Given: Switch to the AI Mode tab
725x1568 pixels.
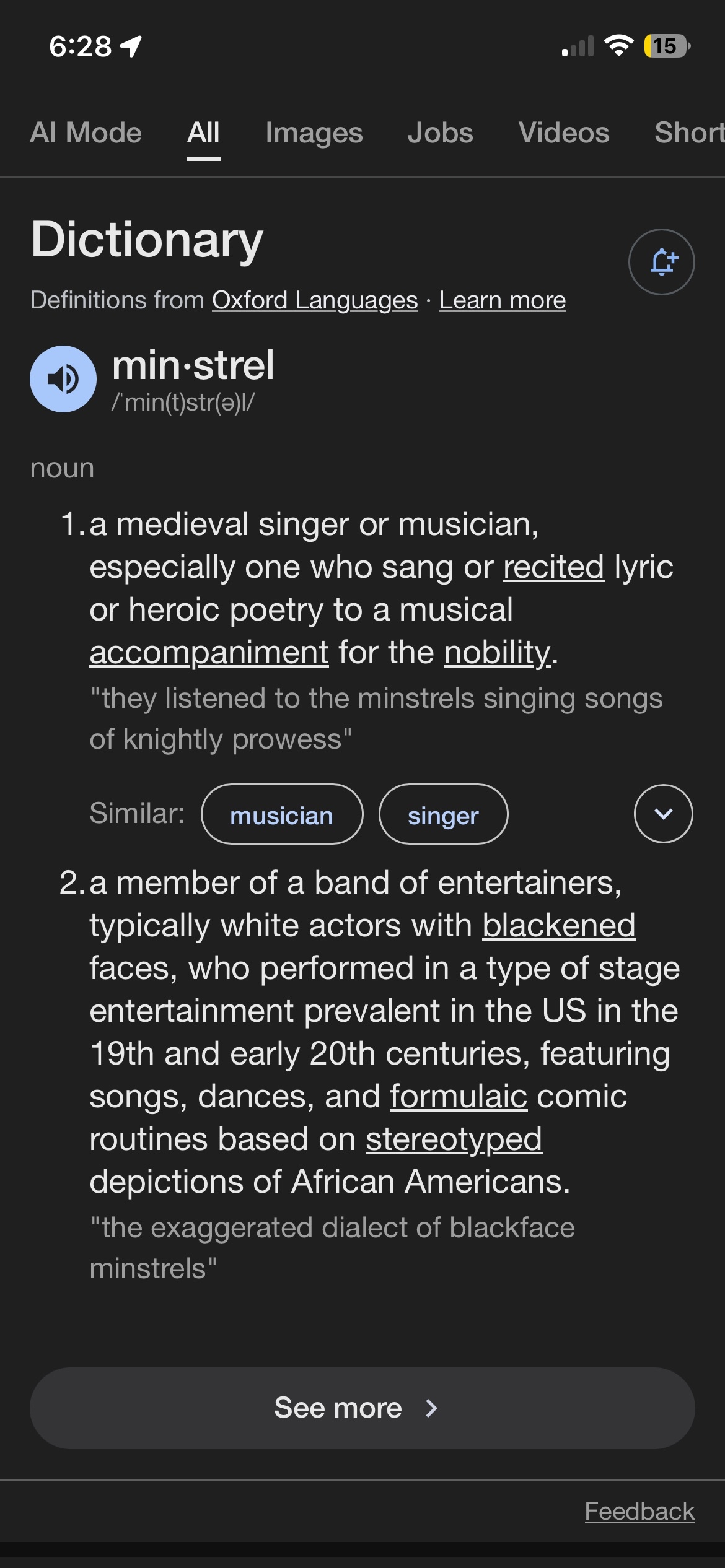Looking at the screenshot, I should (x=86, y=133).
